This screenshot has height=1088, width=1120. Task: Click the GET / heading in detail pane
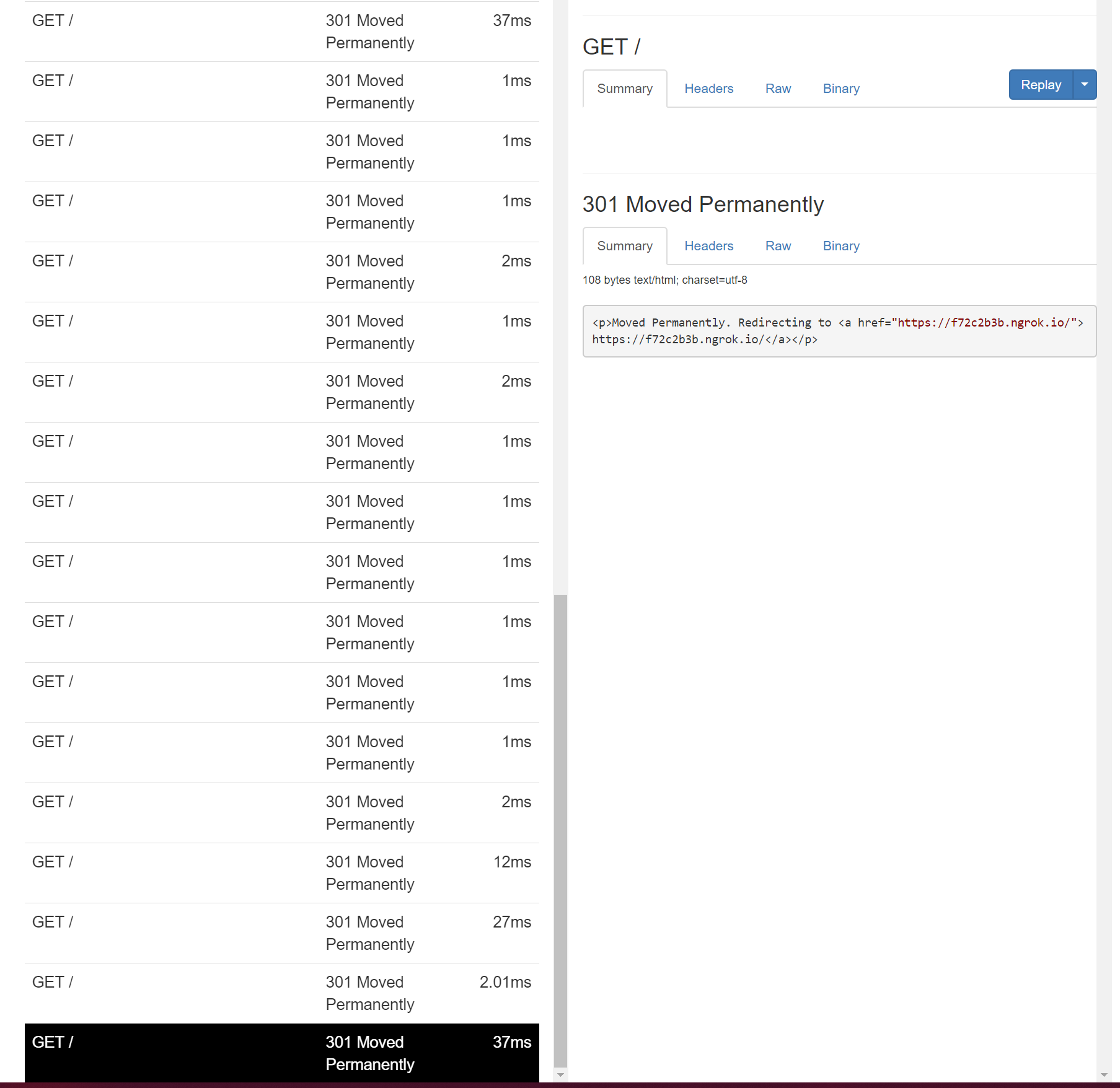[611, 46]
